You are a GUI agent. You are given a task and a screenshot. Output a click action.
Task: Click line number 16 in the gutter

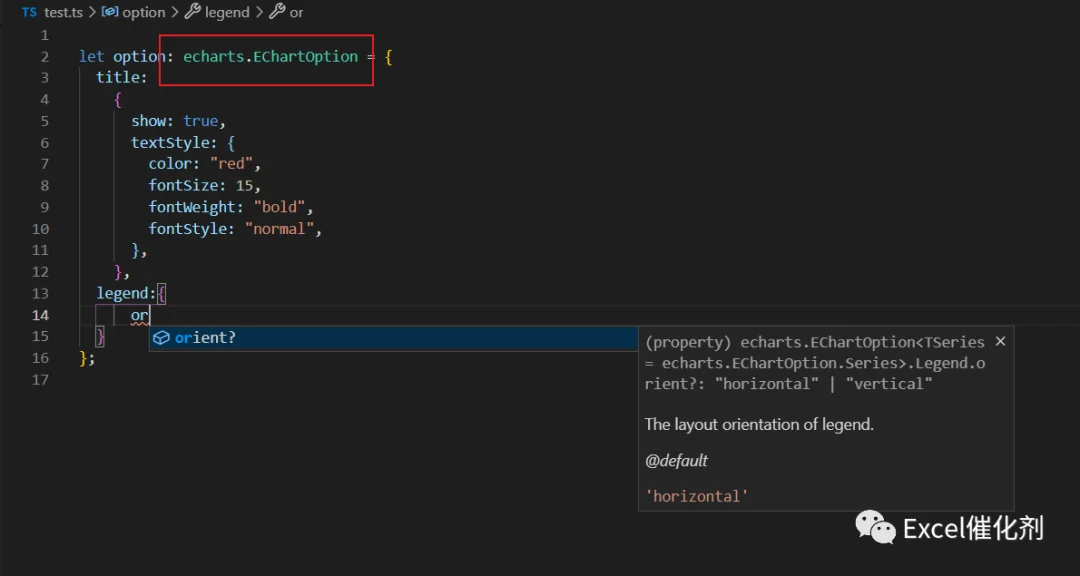(x=41, y=358)
